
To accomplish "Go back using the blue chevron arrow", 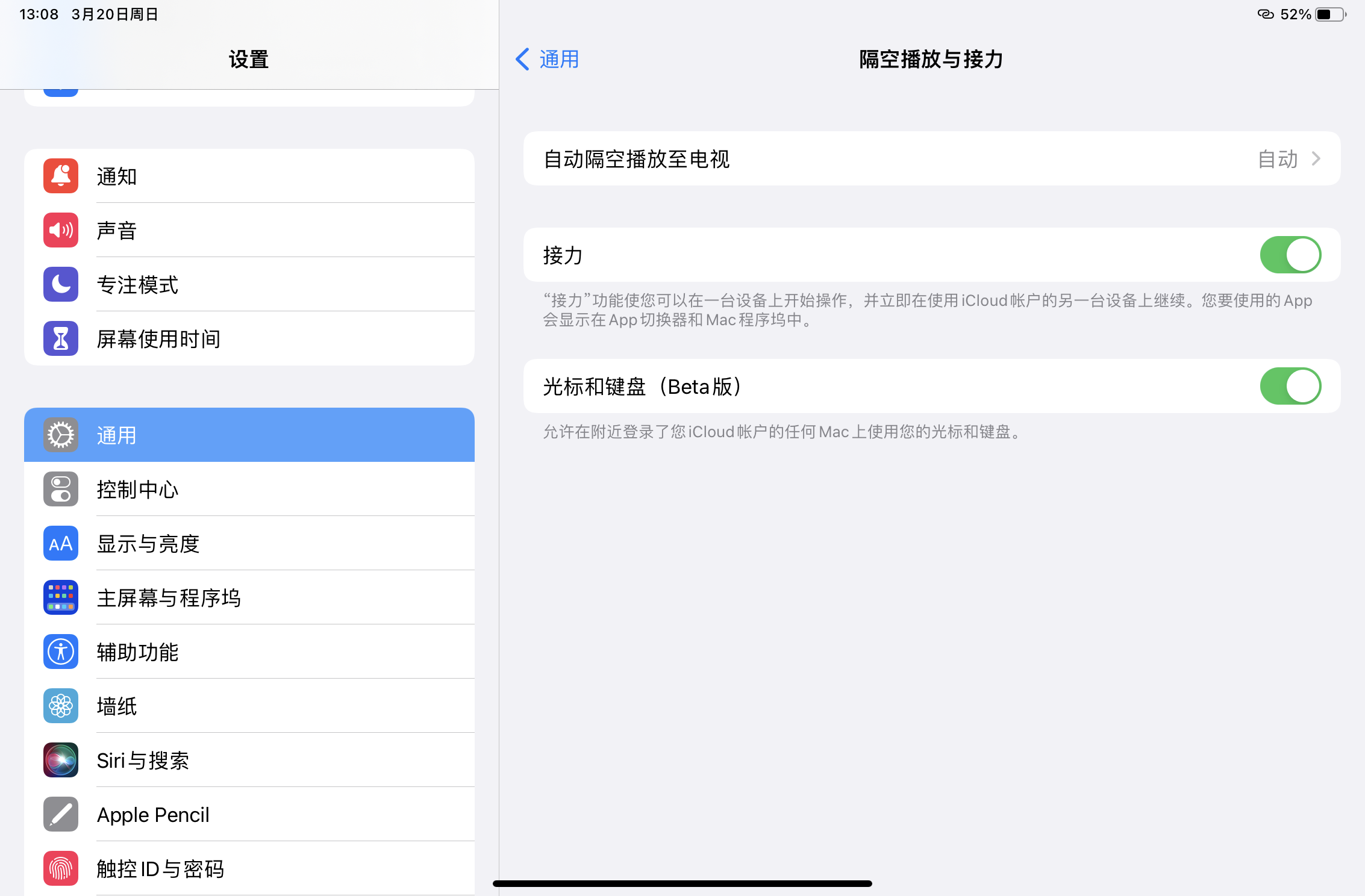I will (x=522, y=59).
